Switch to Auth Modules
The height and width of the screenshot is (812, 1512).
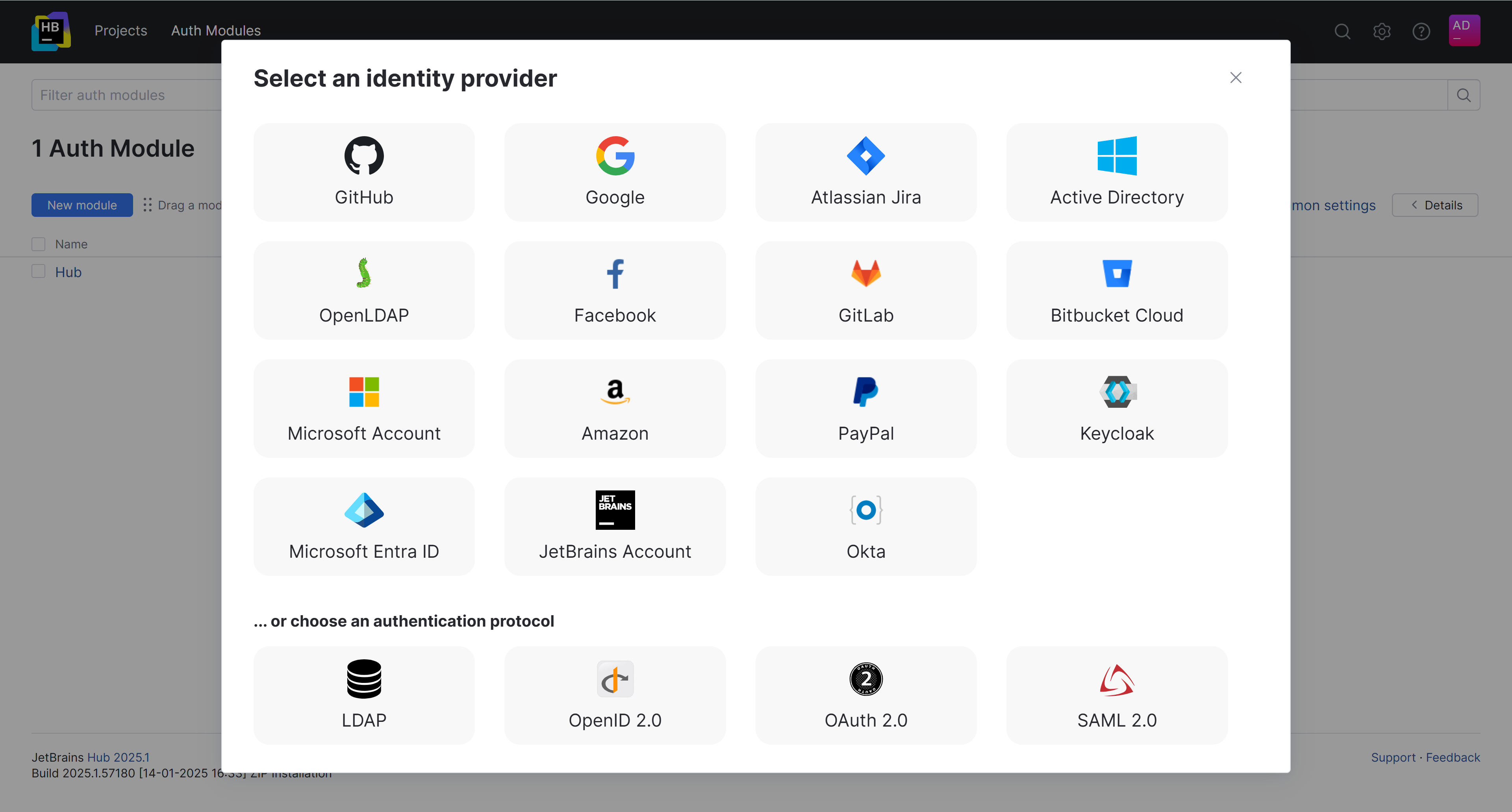tap(215, 31)
